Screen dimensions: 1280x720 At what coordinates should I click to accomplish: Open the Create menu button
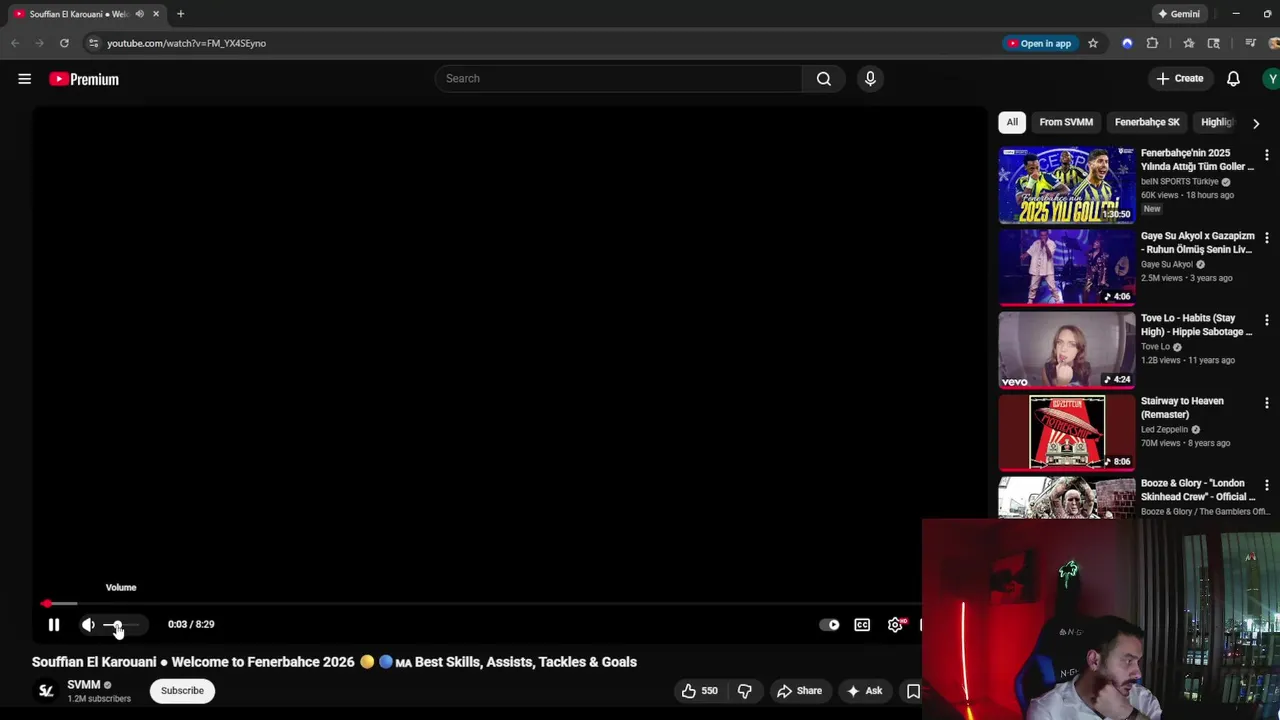click(1179, 78)
